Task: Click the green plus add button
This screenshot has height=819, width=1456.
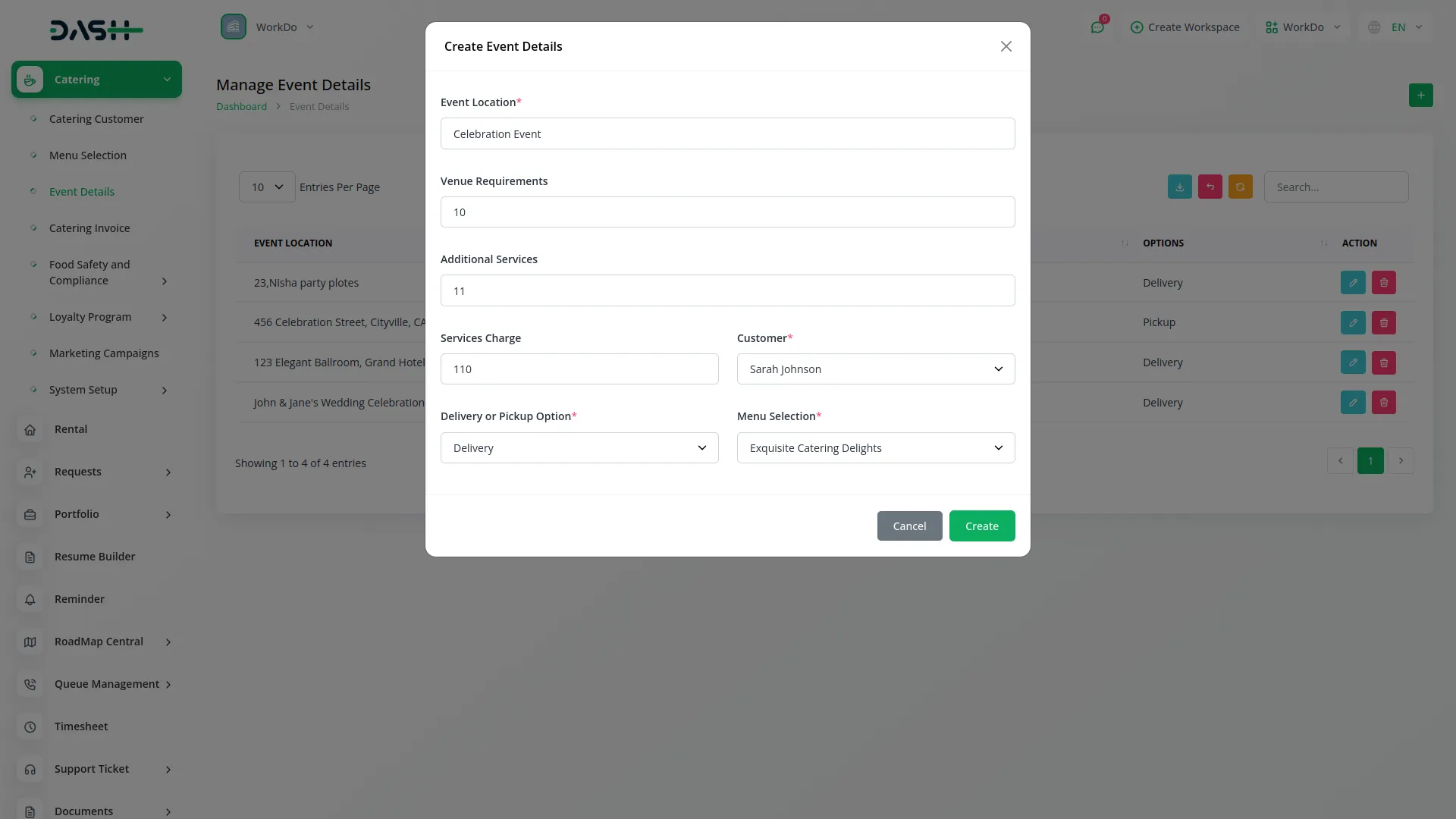Action: tap(1420, 96)
